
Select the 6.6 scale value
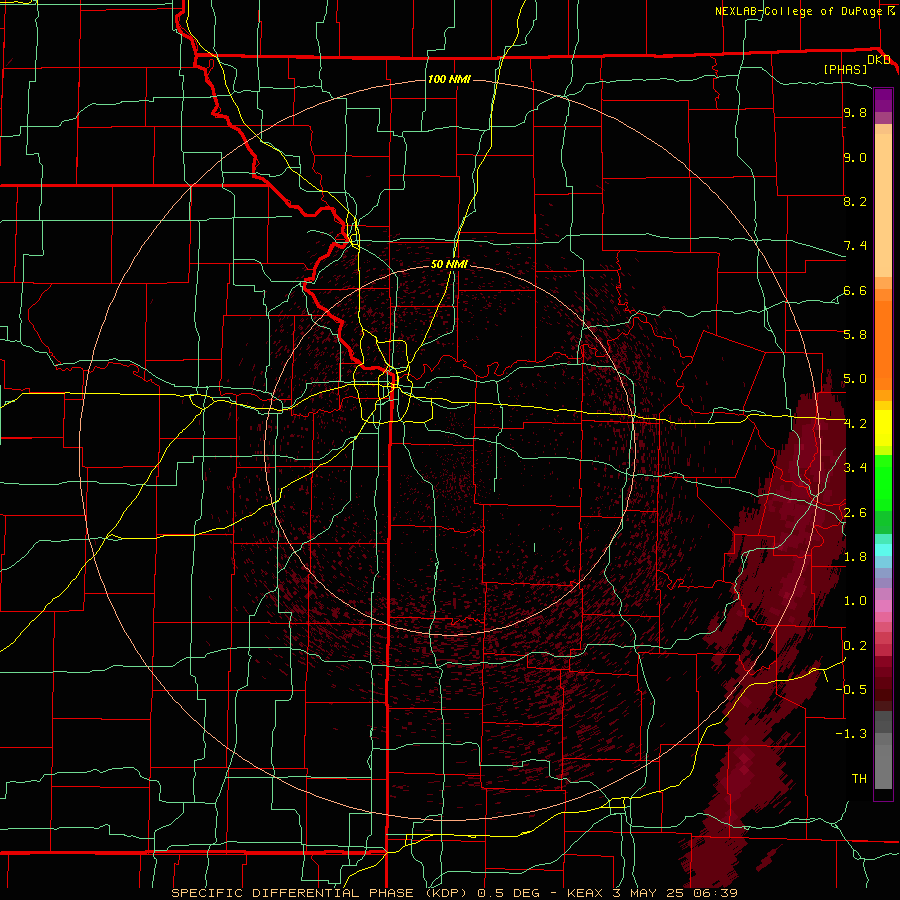(855, 290)
